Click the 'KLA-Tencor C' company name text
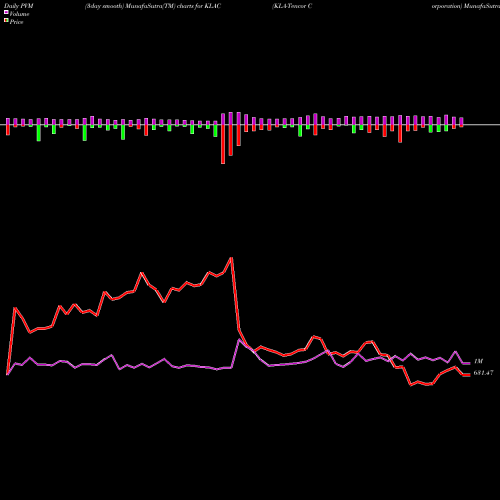The width and height of the screenshot is (500, 500). [x=292, y=6]
